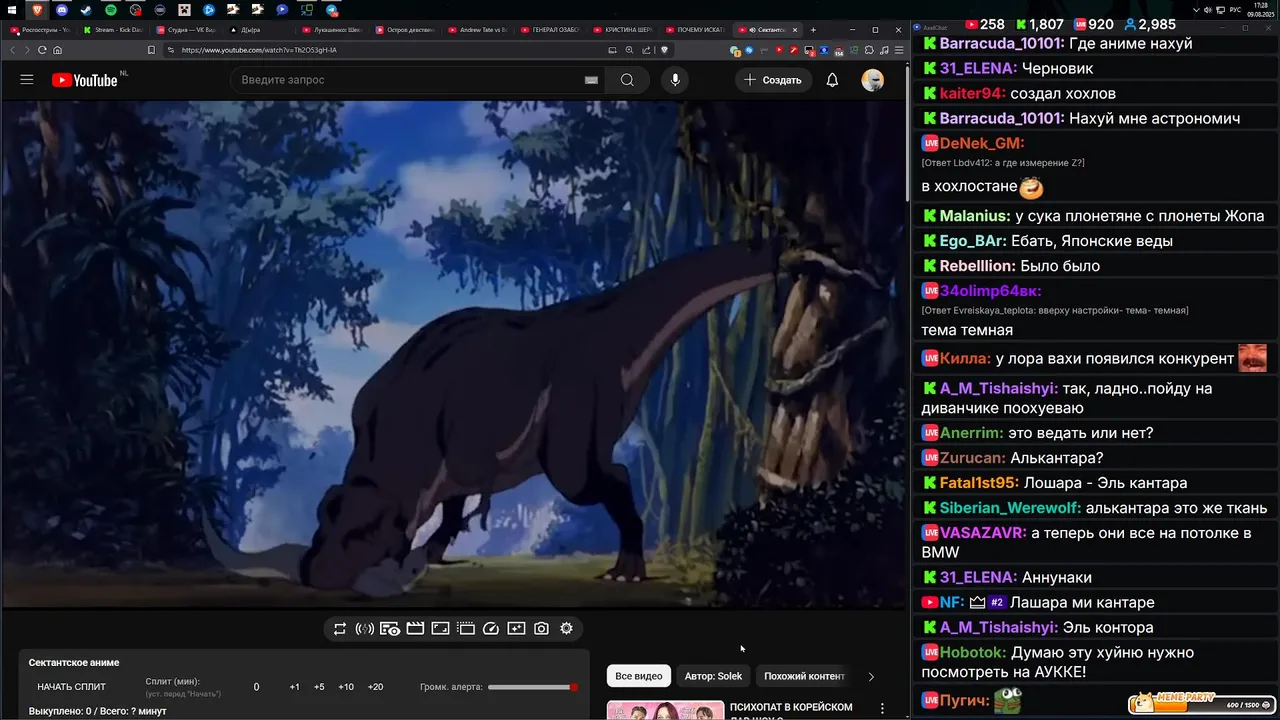
Task: Select the Автор: Solek chip
Action: pyautogui.click(x=714, y=676)
